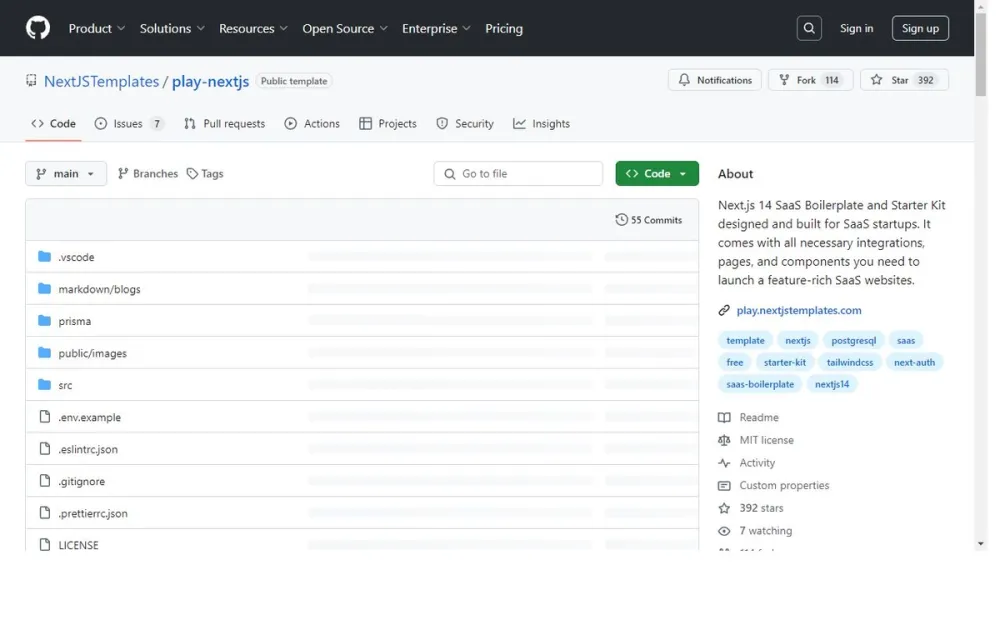
Task: Click the Sign in link
Action: coord(857,28)
